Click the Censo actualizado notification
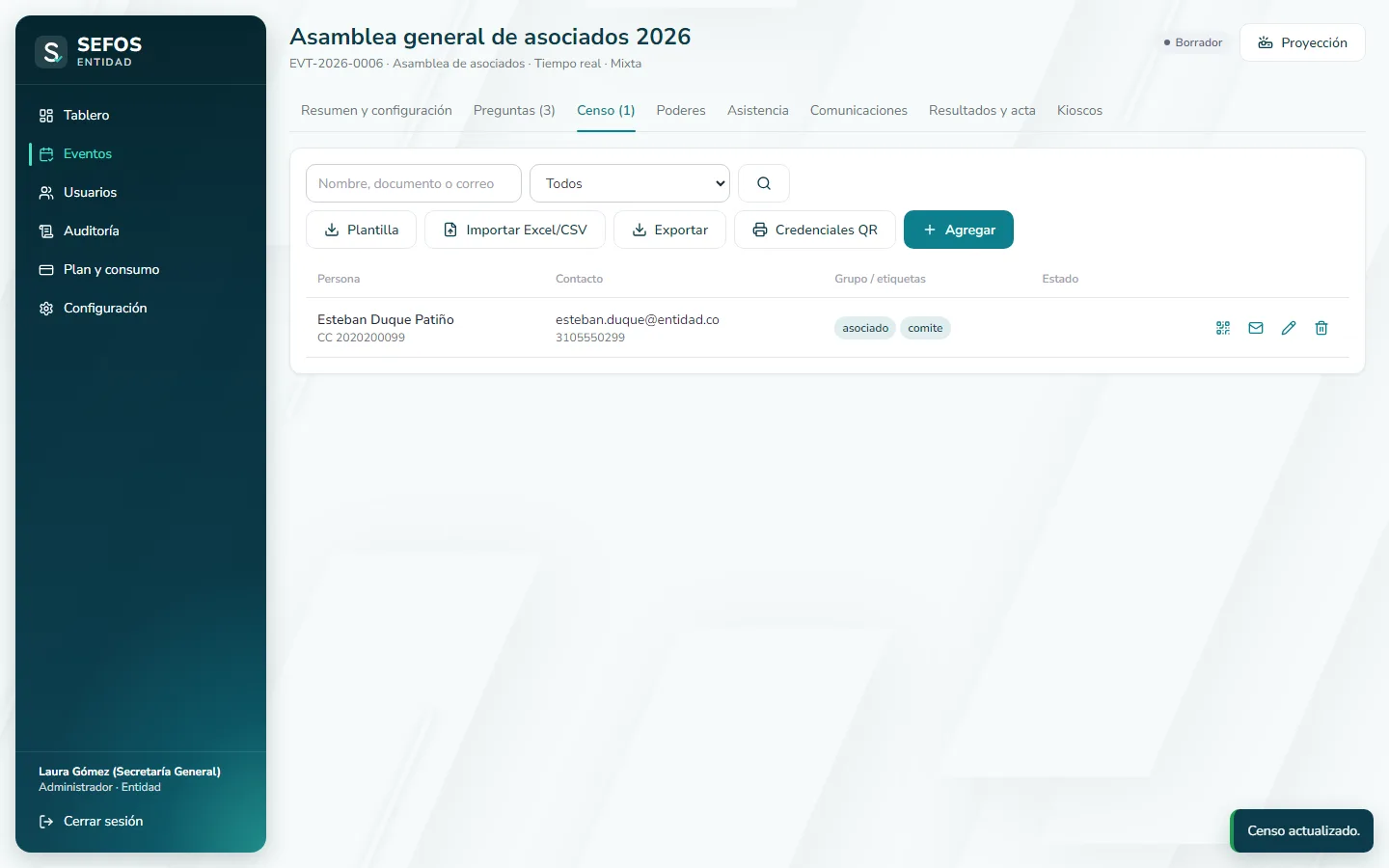 pyautogui.click(x=1302, y=830)
